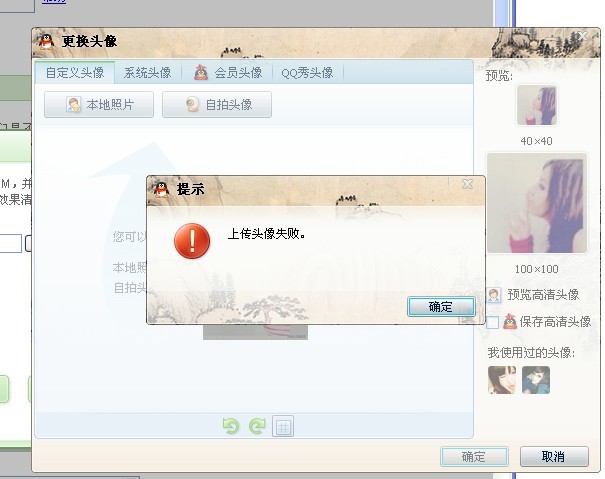This screenshot has width=605, height=479.
Task: Select the second previously used avatar
Action: [x=536, y=380]
